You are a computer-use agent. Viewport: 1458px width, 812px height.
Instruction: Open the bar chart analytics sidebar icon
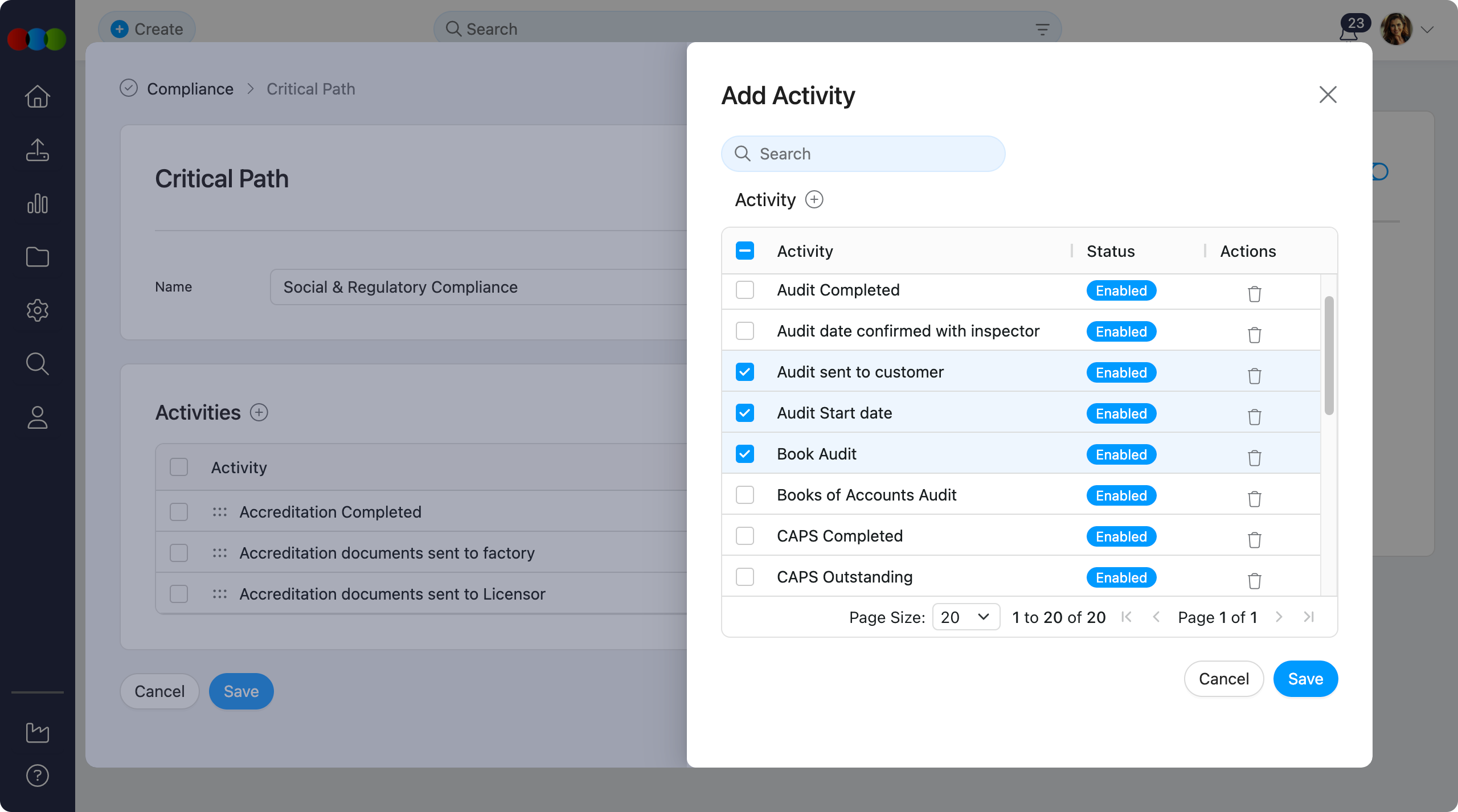pyautogui.click(x=38, y=203)
